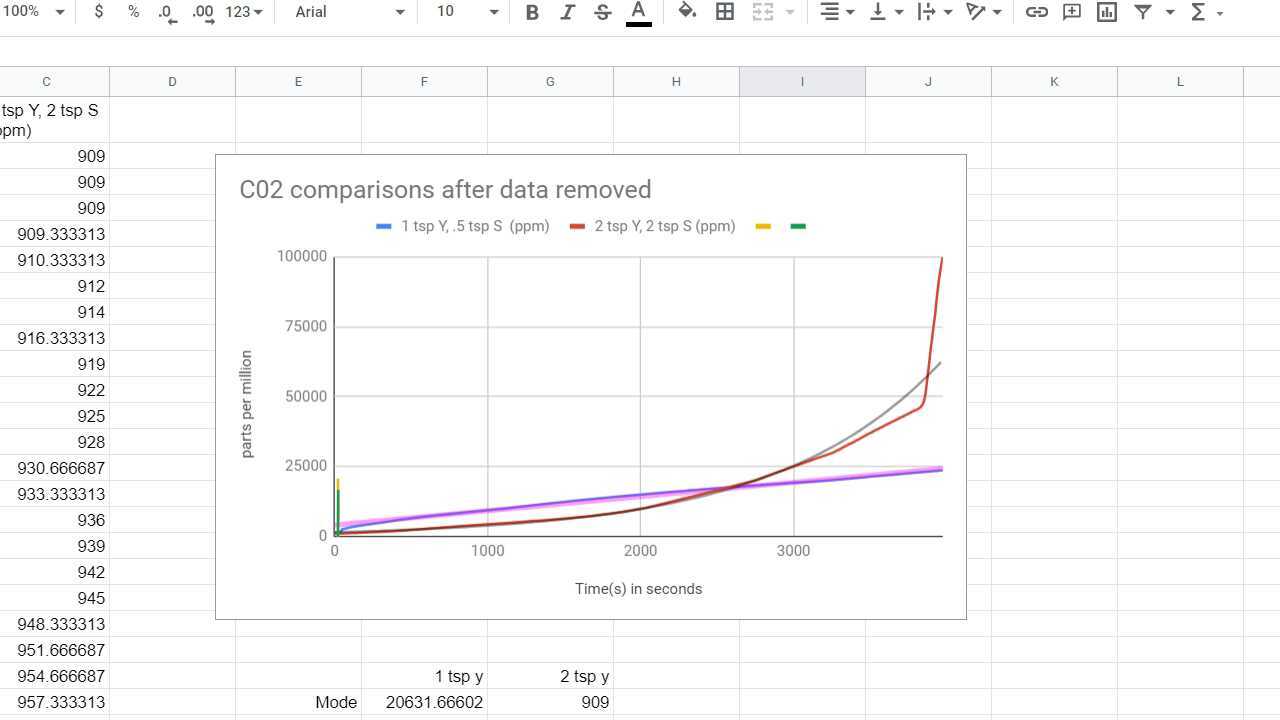Insert a link
Image resolution: width=1280 pixels, height=720 pixels.
tap(1036, 12)
